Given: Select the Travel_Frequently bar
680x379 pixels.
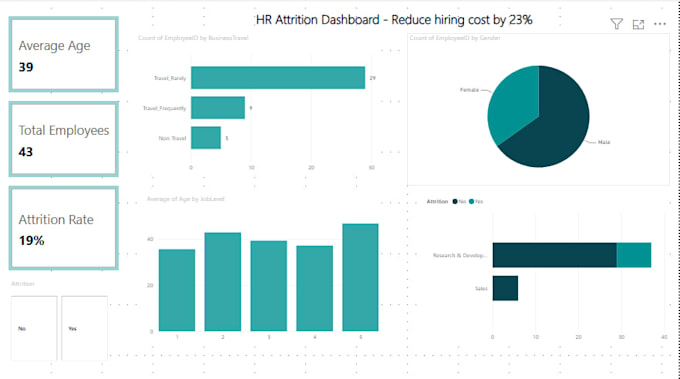Looking at the screenshot, I should point(218,108).
